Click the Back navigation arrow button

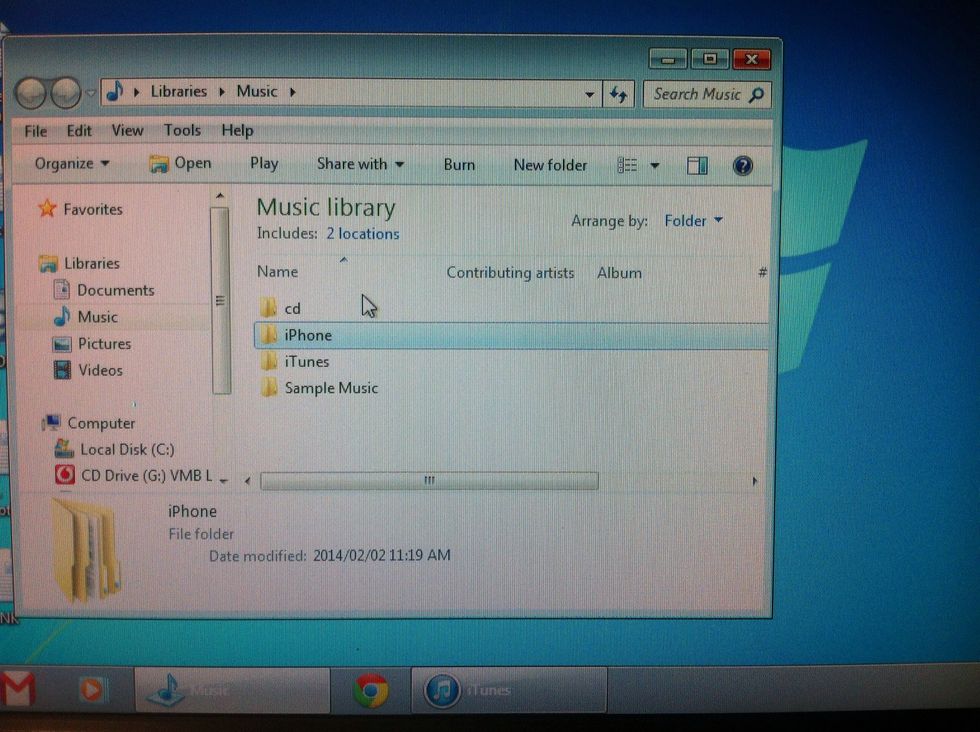[x=31, y=93]
